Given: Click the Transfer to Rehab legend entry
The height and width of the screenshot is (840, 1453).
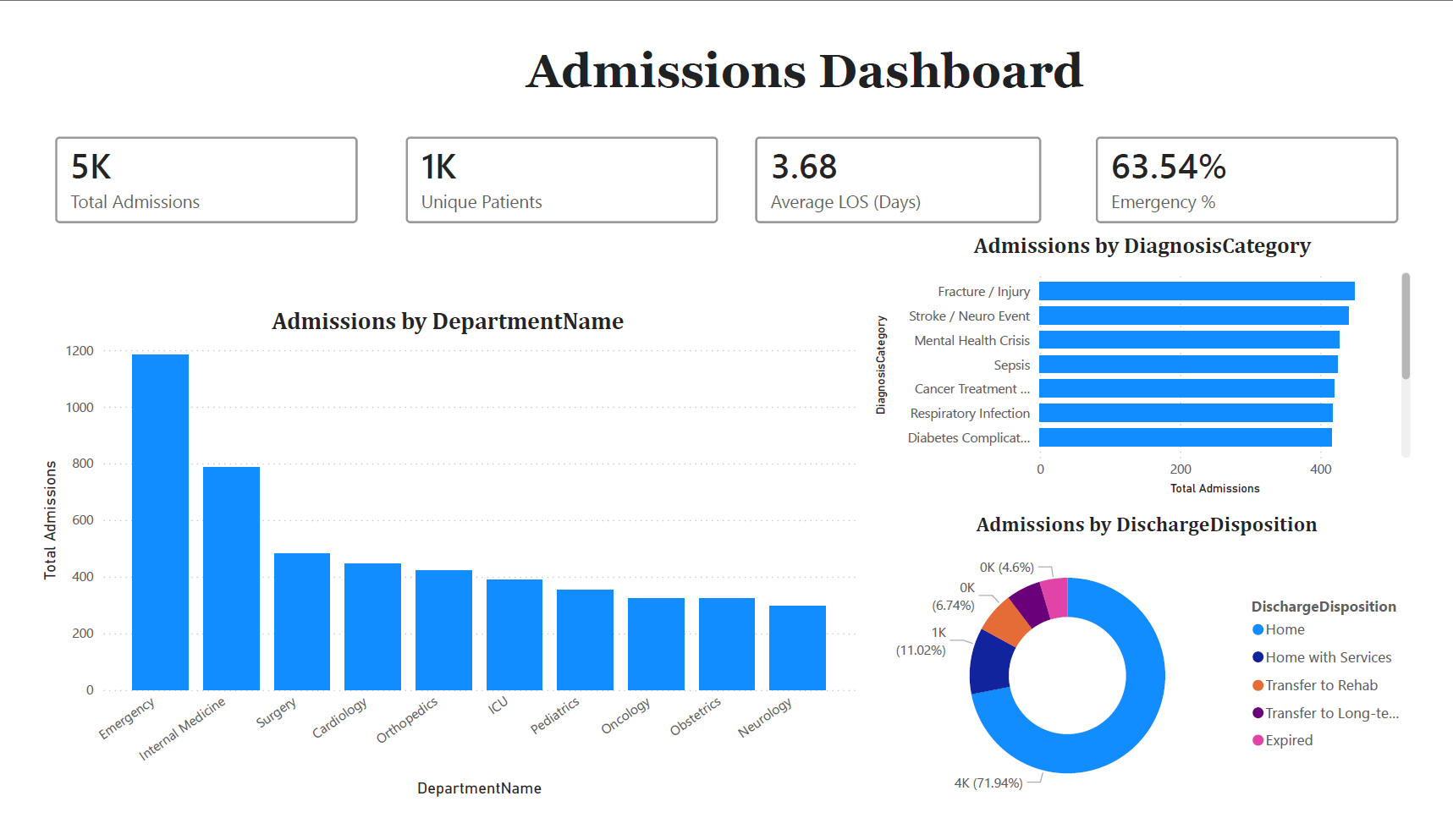Looking at the screenshot, I should (1315, 685).
